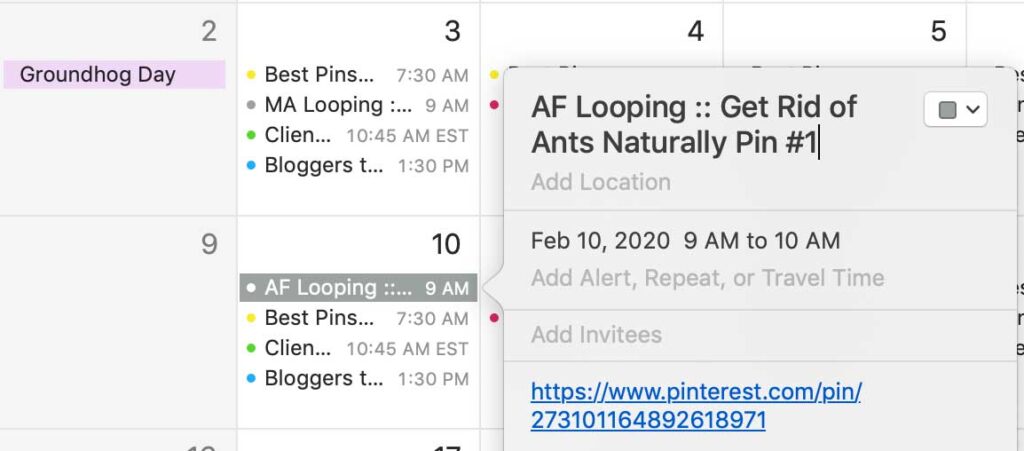Screen dimensions: 1024x451
Task: Click the gray calendar color swatch
Action: pos(947,110)
